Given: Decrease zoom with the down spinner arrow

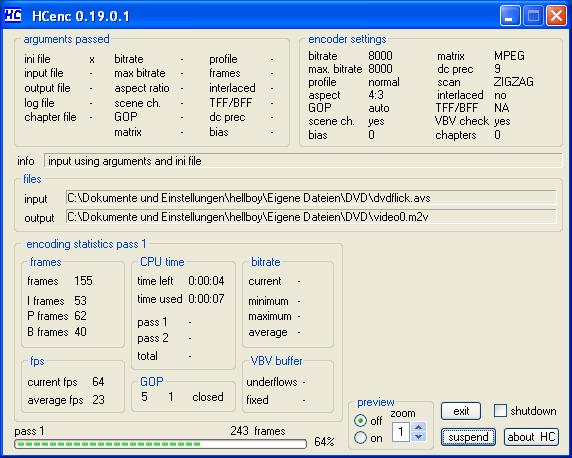Looking at the screenshot, I should pos(418,436).
